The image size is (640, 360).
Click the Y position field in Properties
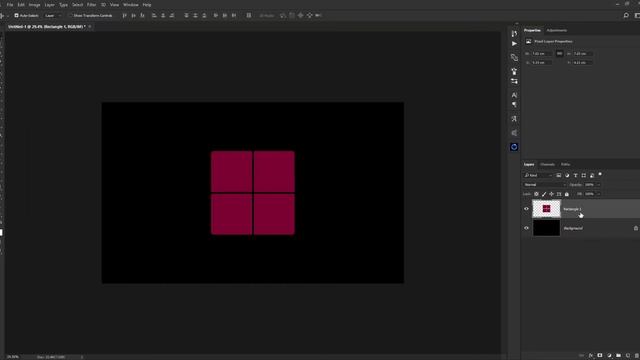pos(583,62)
